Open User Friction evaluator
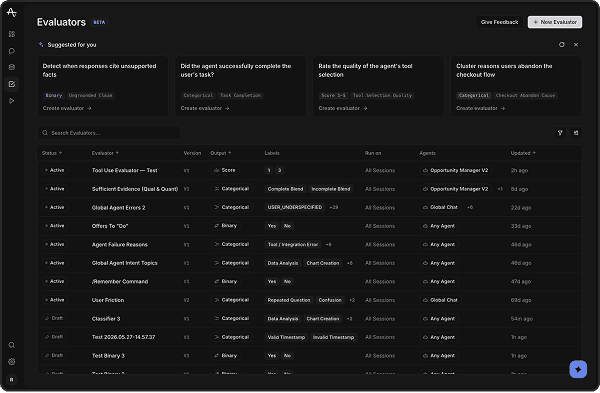 tap(108, 300)
